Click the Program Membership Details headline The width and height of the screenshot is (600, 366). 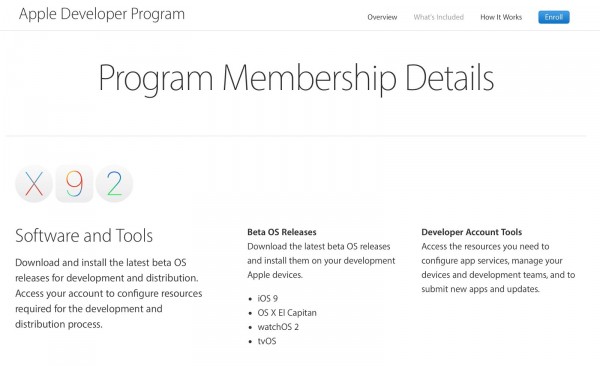(296, 78)
